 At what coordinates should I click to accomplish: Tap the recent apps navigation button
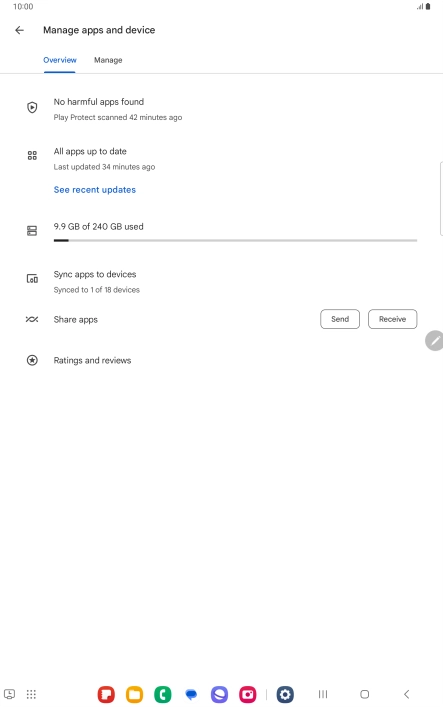323,694
